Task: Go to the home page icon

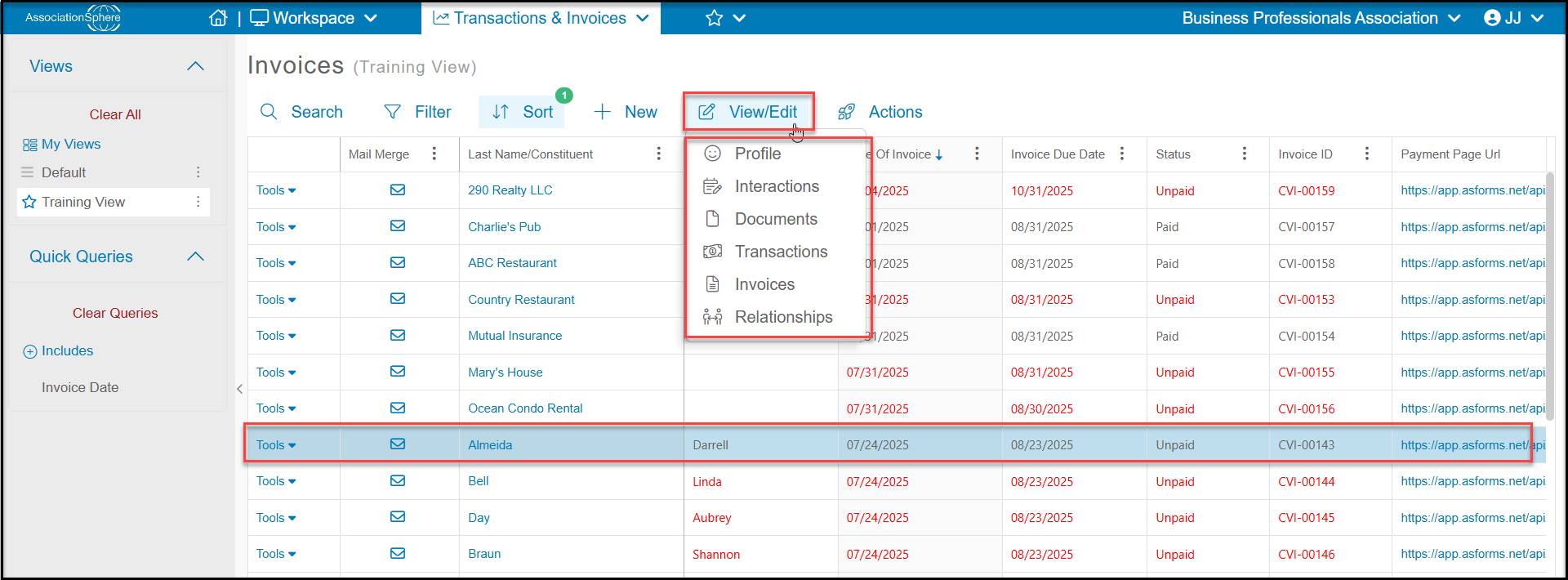Action: (x=218, y=18)
